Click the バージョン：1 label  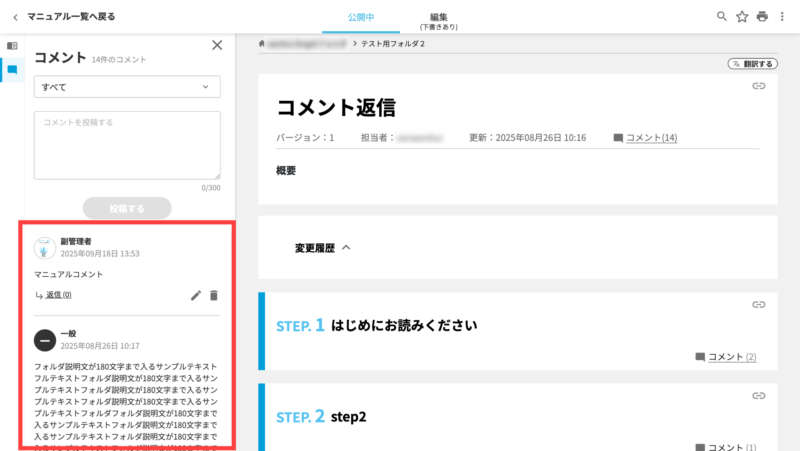(305, 138)
